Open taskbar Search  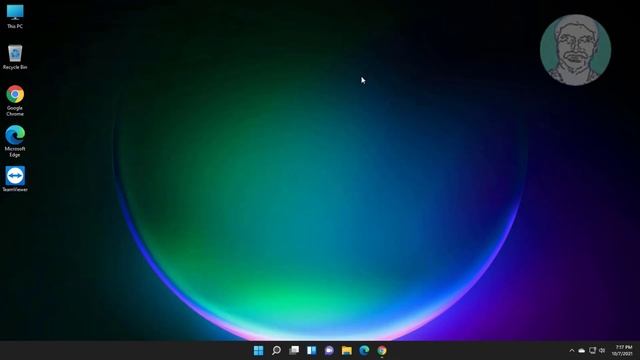pos(276,350)
